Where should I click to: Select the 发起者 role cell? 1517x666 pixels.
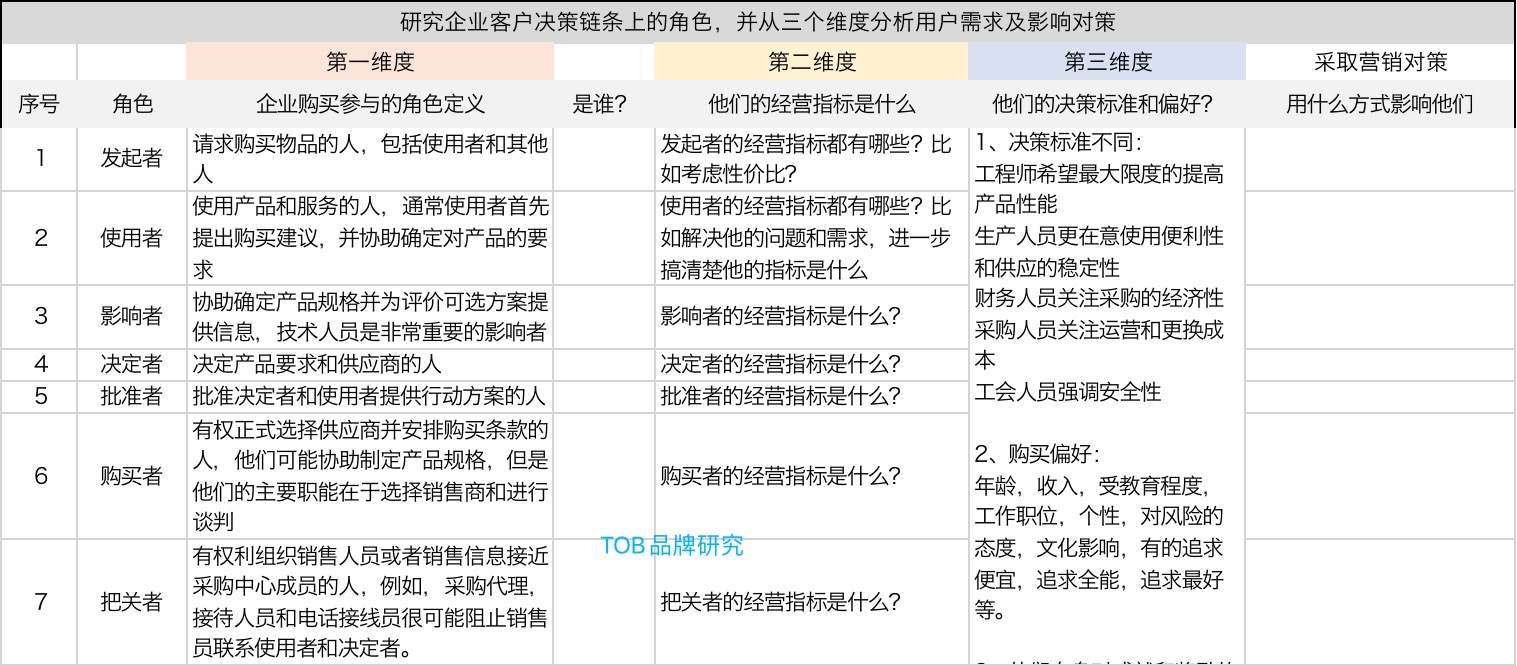(132, 158)
